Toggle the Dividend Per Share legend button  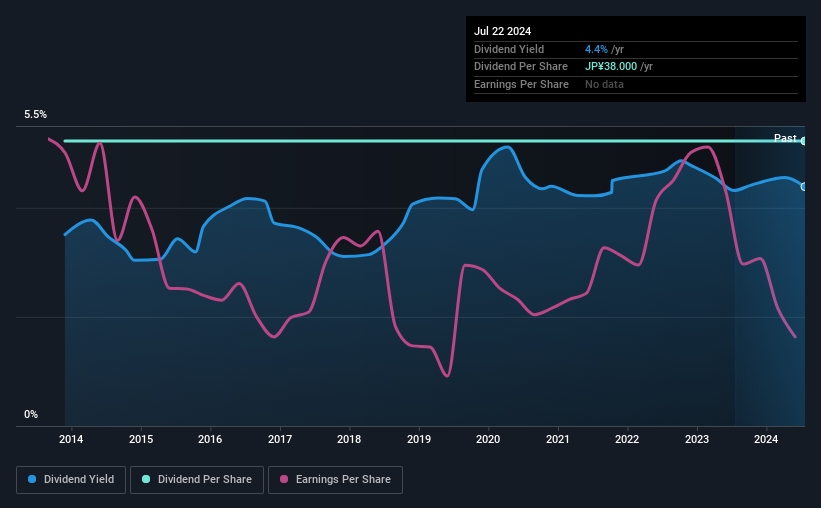197,480
